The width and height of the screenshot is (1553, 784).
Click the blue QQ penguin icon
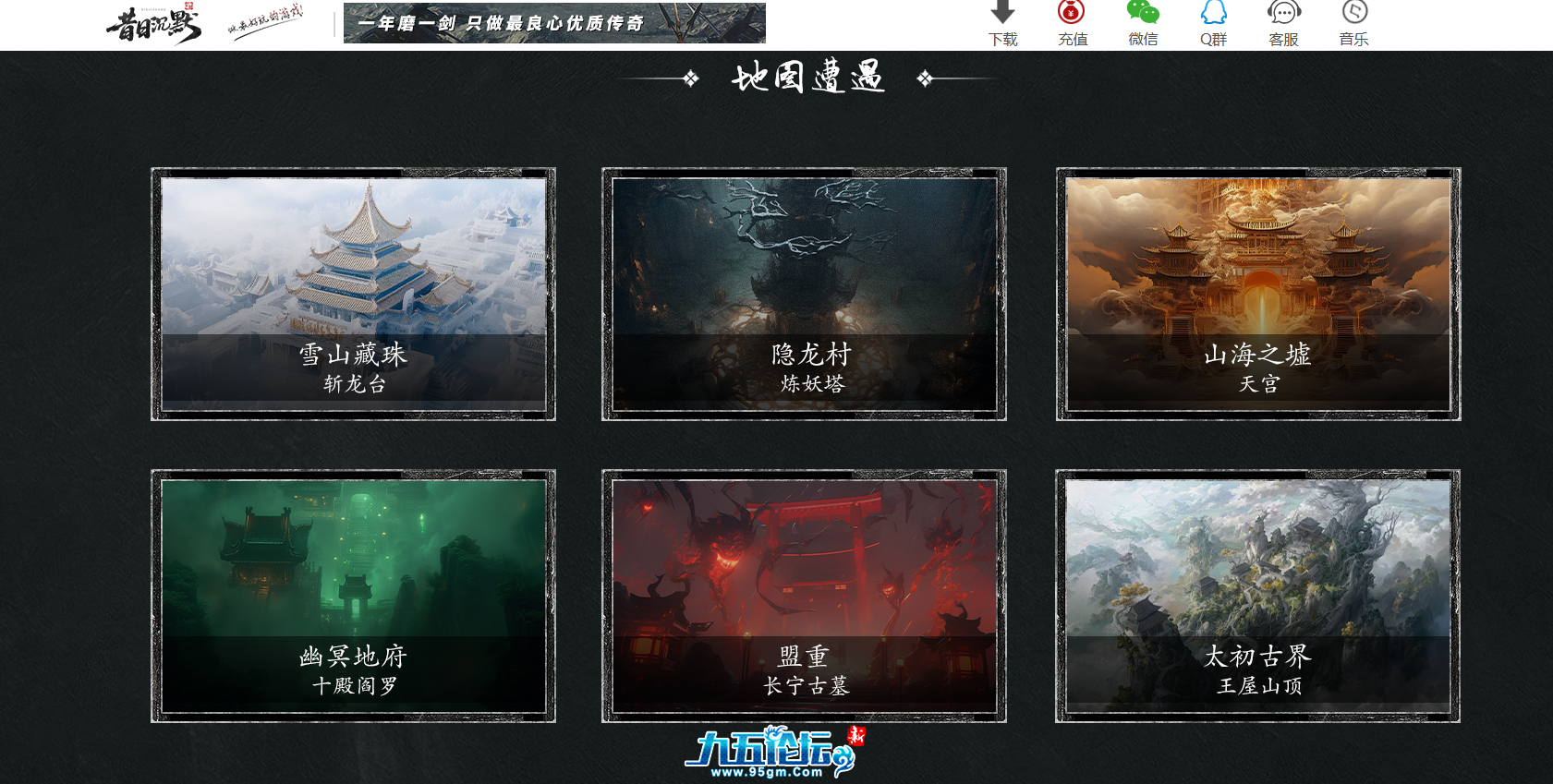click(1213, 12)
